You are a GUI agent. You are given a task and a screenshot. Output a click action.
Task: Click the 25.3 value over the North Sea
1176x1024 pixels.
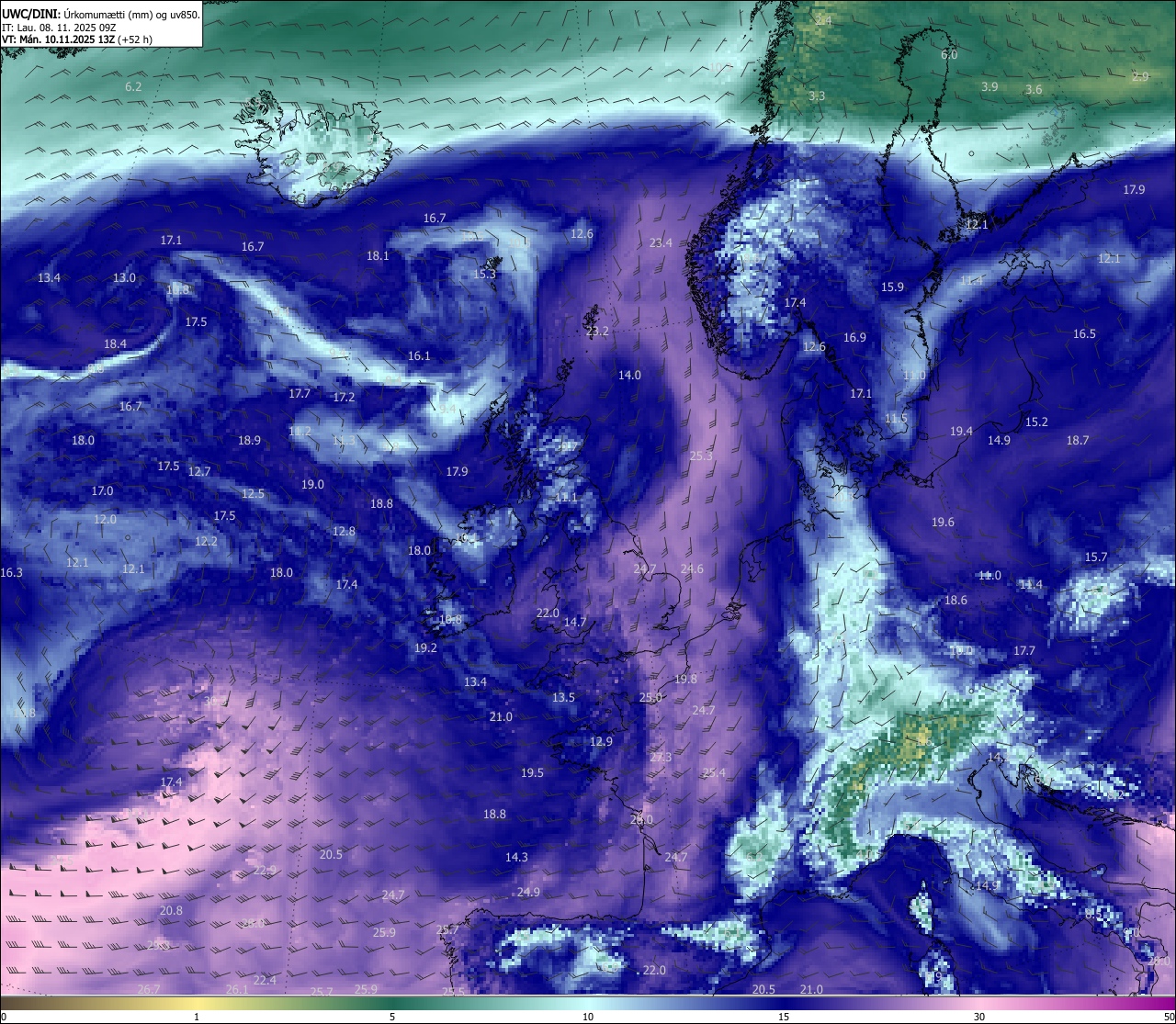coord(701,456)
